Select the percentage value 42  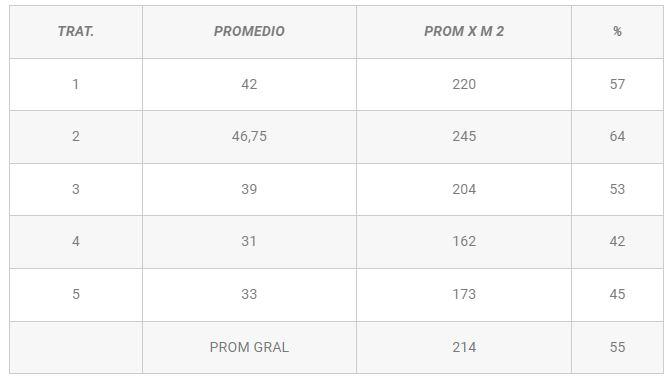coord(617,241)
